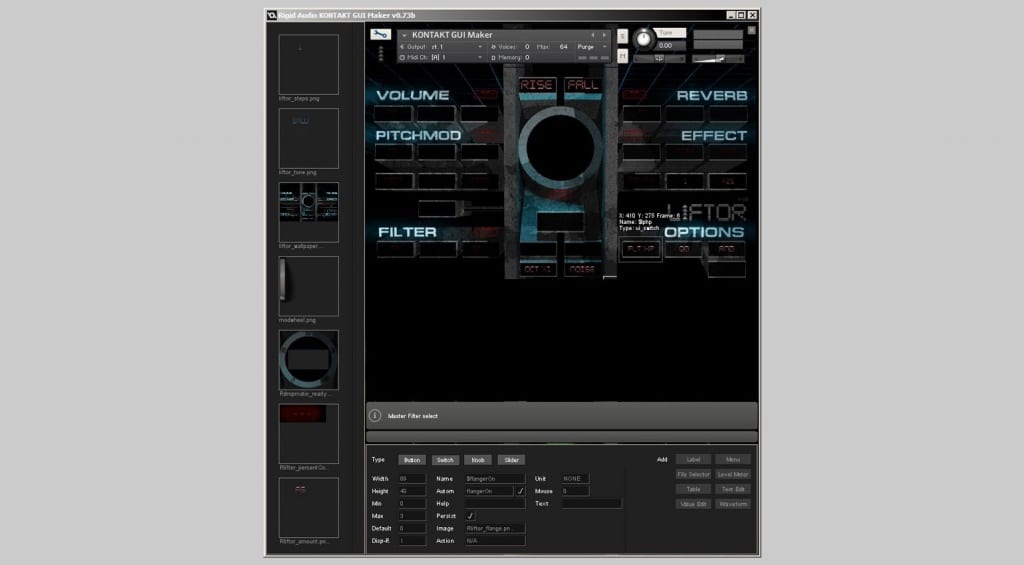
Task: Add a Text Edit control
Action: 733,489
